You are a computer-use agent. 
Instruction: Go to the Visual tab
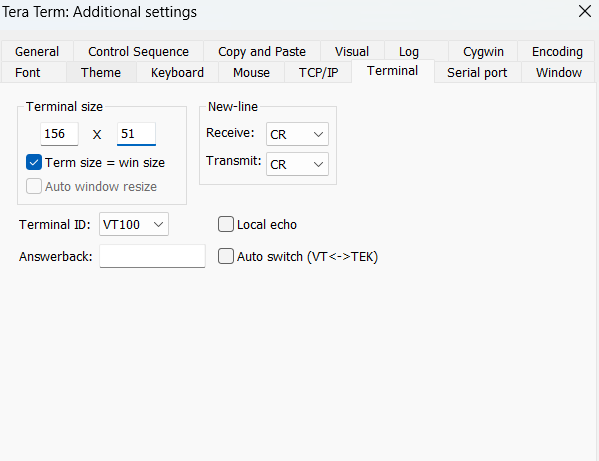pyautogui.click(x=352, y=52)
